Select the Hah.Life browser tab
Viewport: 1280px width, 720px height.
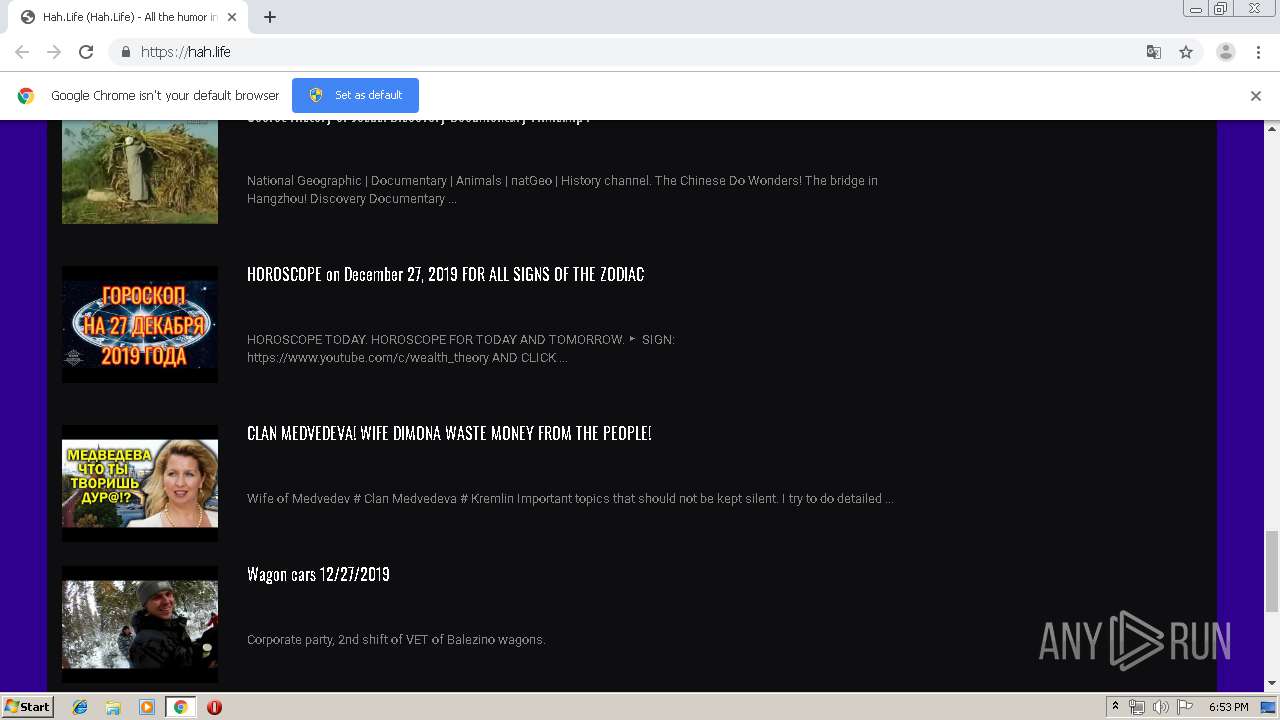click(x=130, y=17)
